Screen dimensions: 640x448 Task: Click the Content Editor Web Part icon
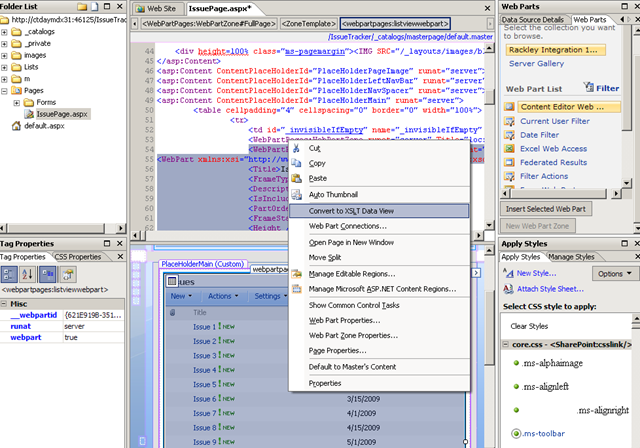[x=509, y=107]
